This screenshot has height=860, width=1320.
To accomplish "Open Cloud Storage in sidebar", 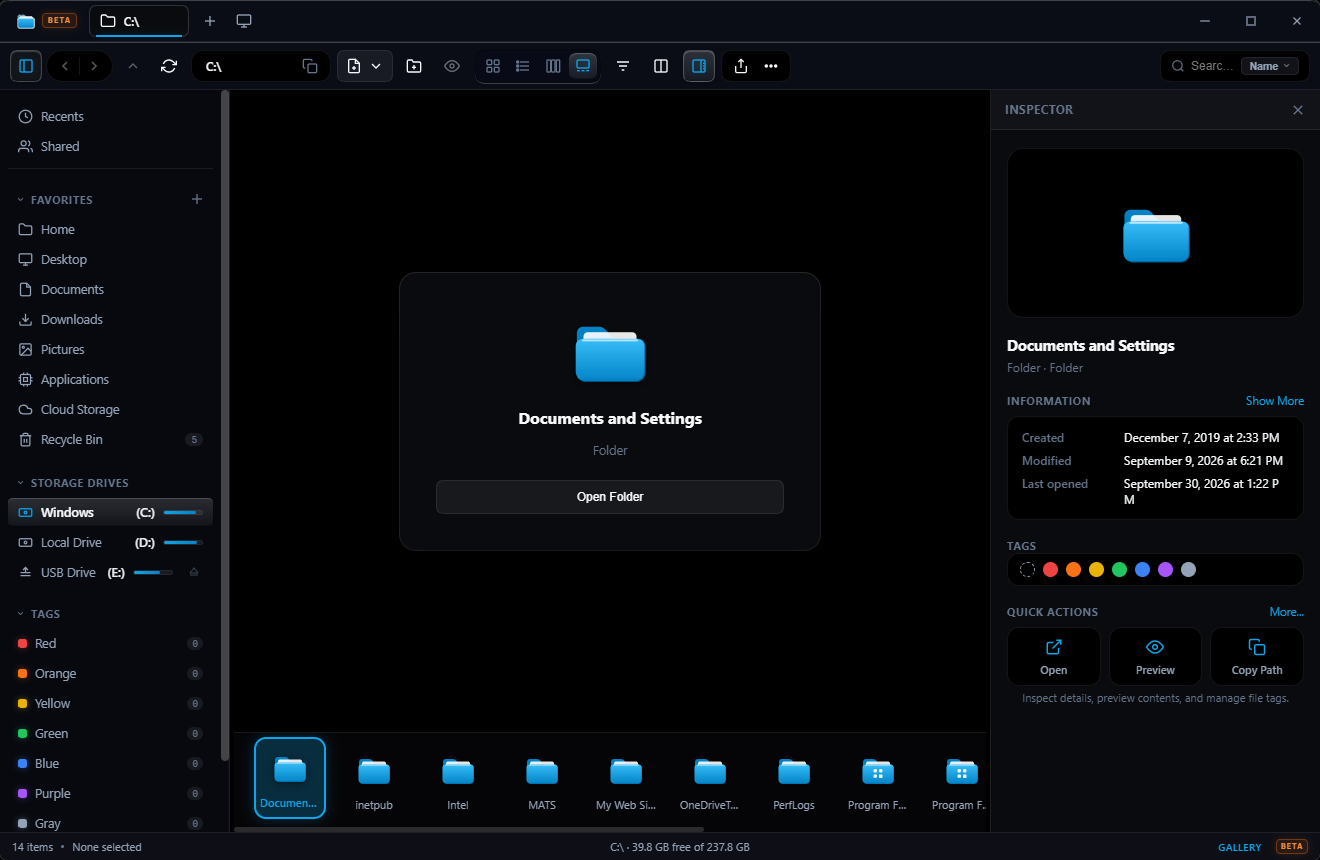I will [110, 409].
